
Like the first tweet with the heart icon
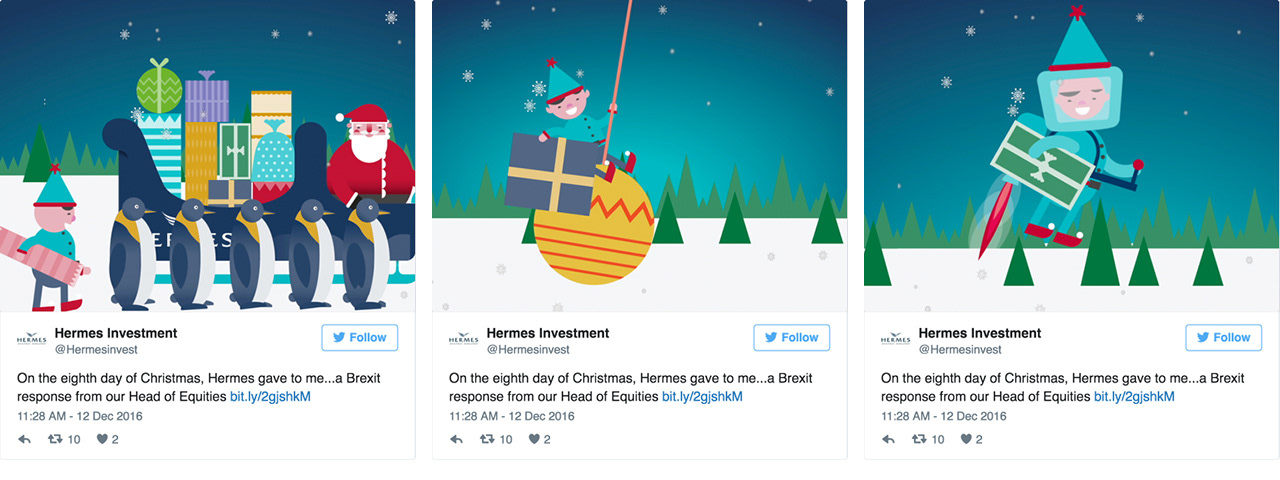coord(102,439)
